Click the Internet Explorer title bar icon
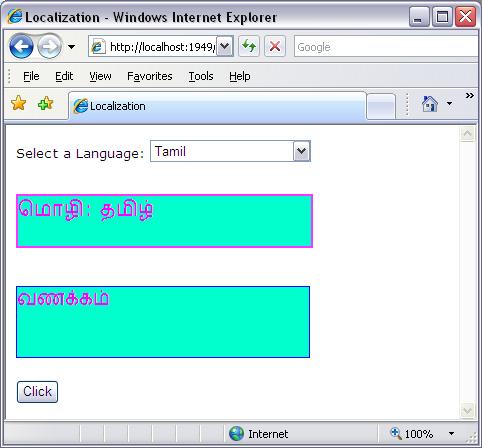This screenshot has height=448, width=482. click(x=15, y=16)
